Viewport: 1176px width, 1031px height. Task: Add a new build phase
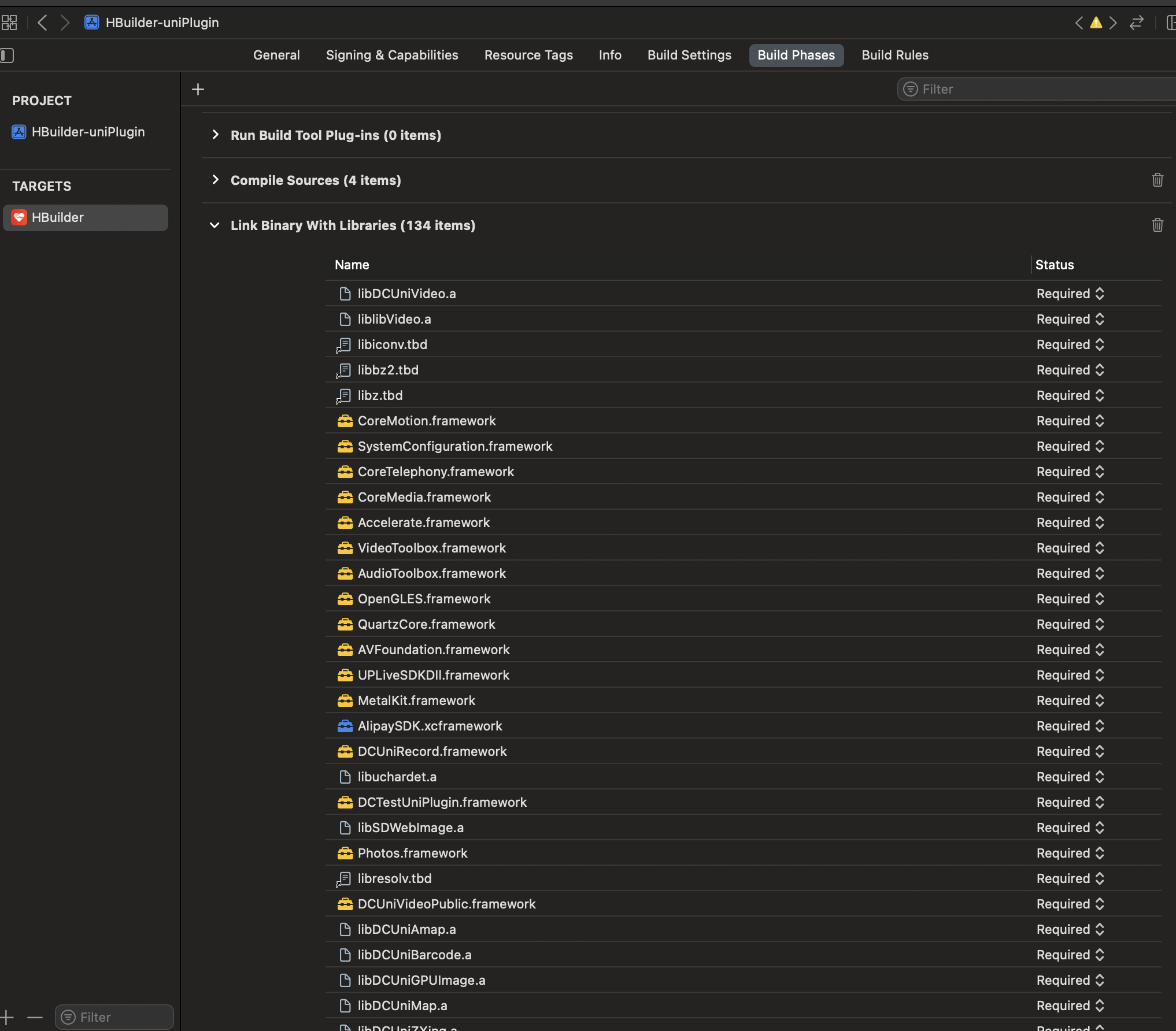(198, 90)
